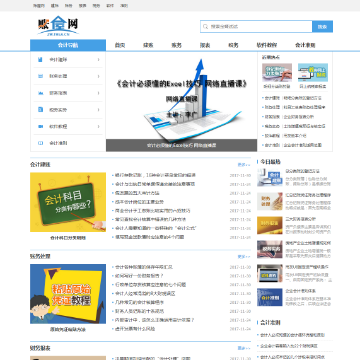Open article mentioning "会计公式" in 会计建账
The height and width of the screenshot is (360, 360).
tap(156, 228)
